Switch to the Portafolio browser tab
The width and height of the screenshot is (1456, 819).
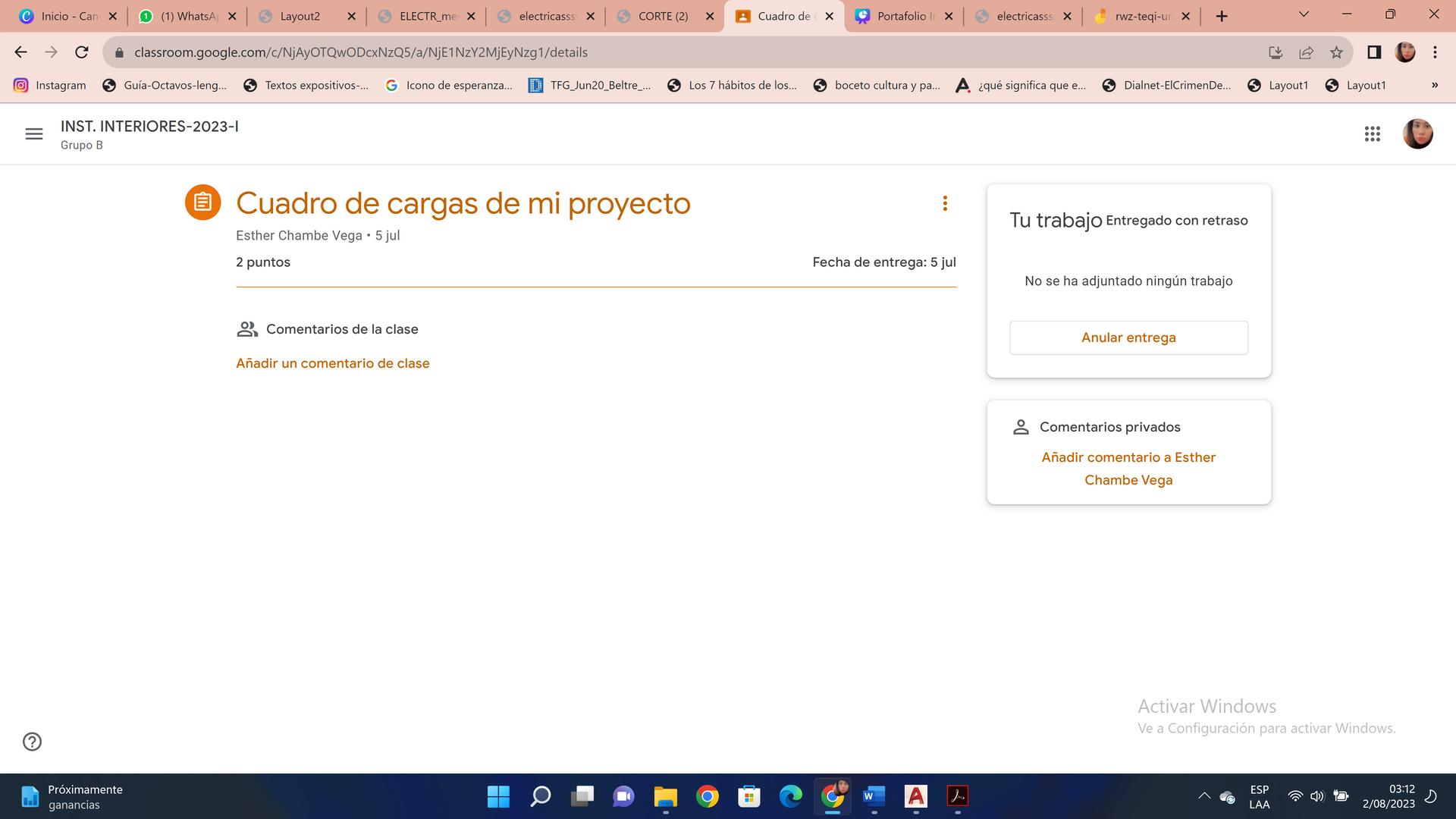902,16
